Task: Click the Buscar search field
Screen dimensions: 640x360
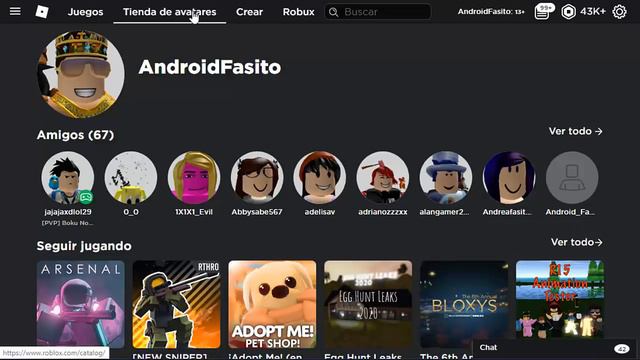Action: tap(378, 12)
